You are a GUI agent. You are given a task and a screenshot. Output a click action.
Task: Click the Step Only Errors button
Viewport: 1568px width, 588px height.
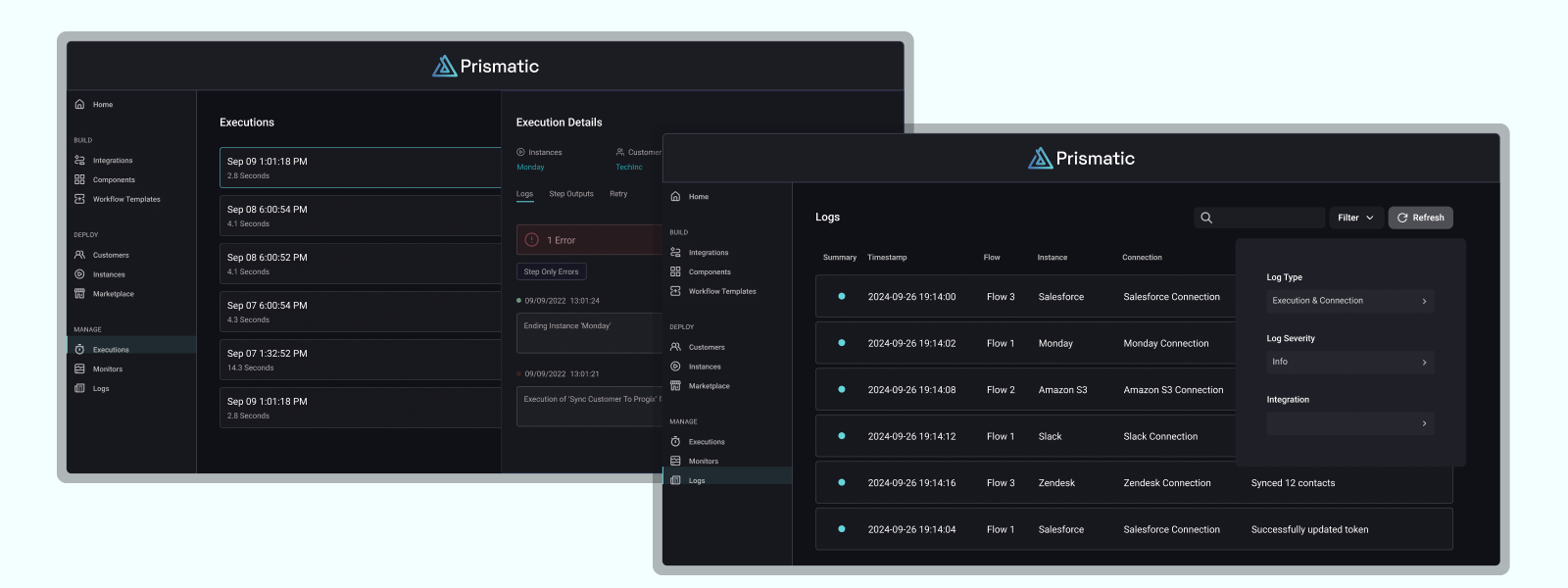(x=551, y=271)
